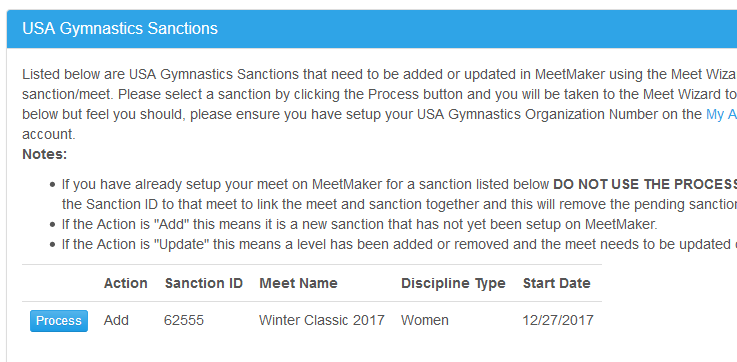Select the Women discipline cell
This screenshot has height=362, width=737.
pyautogui.click(x=424, y=320)
